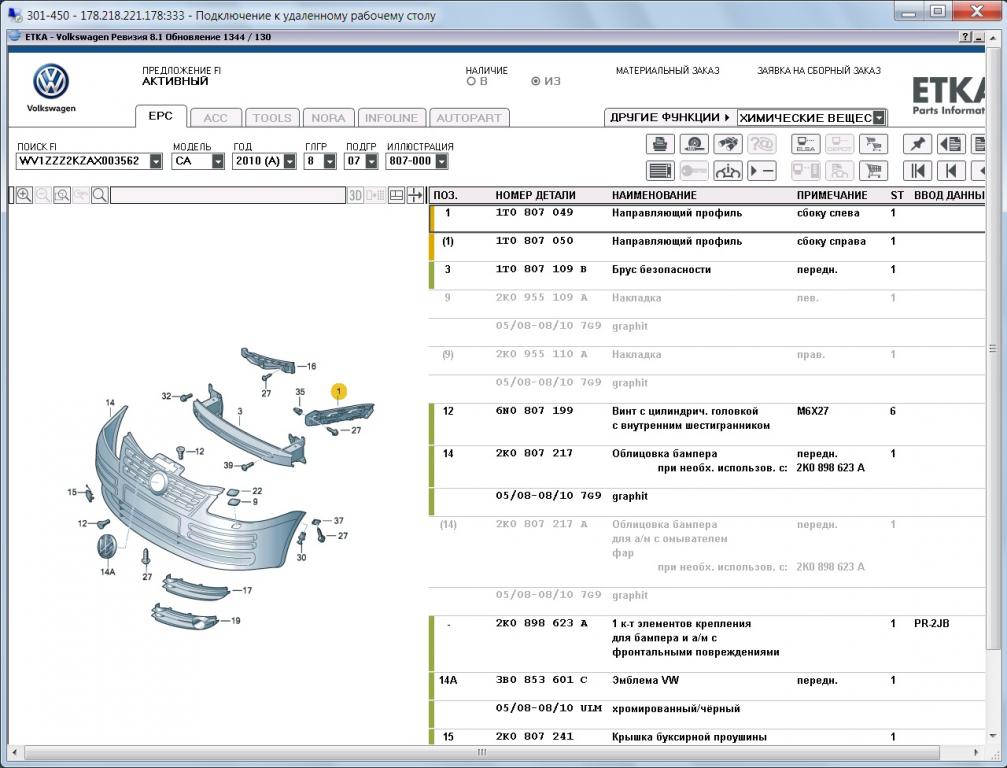Click callout number 16 in the diagram
Image resolution: width=1007 pixels, height=768 pixels.
pyautogui.click(x=311, y=367)
